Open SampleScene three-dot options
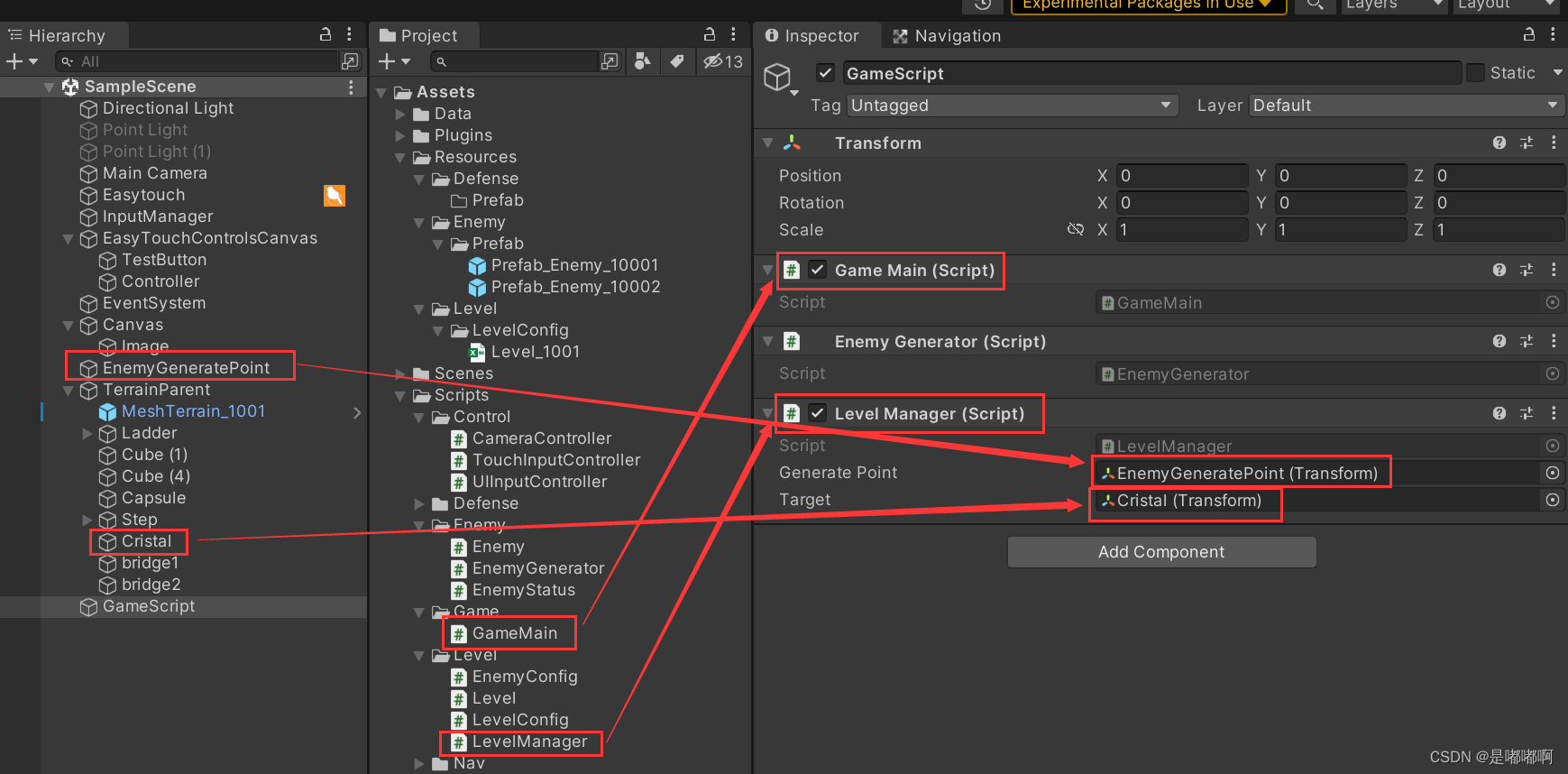1568x774 pixels. tap(351, 87)
